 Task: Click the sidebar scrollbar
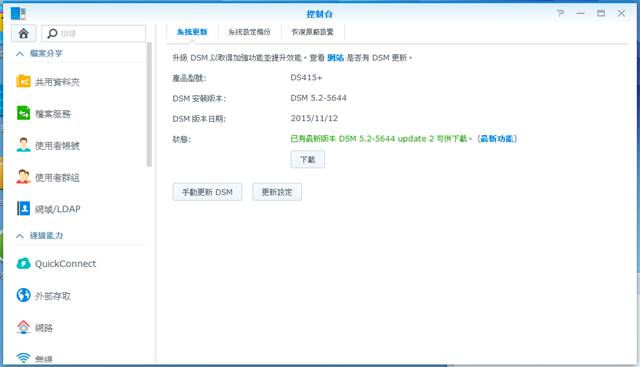pos(149,105)
